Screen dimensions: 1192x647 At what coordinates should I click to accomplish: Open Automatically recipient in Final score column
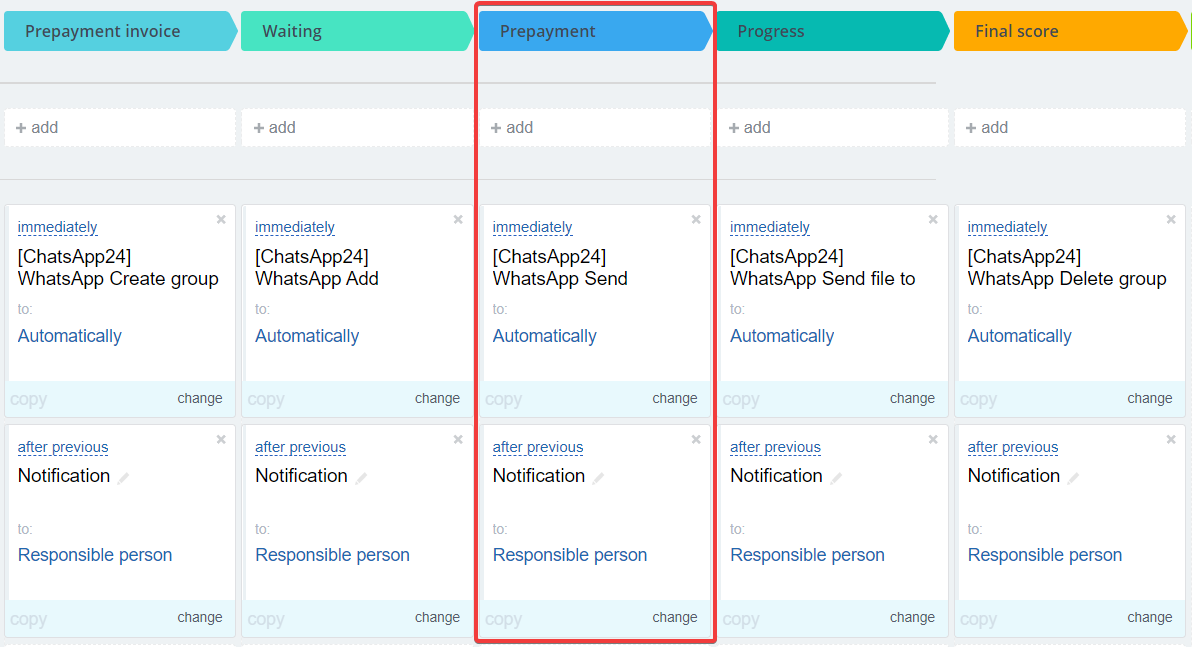pos(1019,336)
